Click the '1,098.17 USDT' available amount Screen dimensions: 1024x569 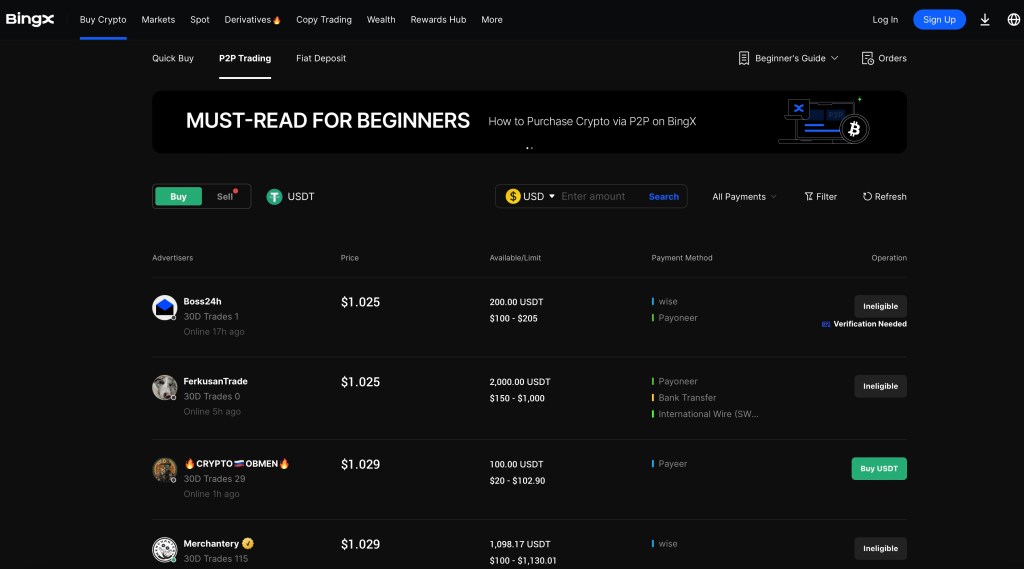pyautogui.click(x=520, y=544)
